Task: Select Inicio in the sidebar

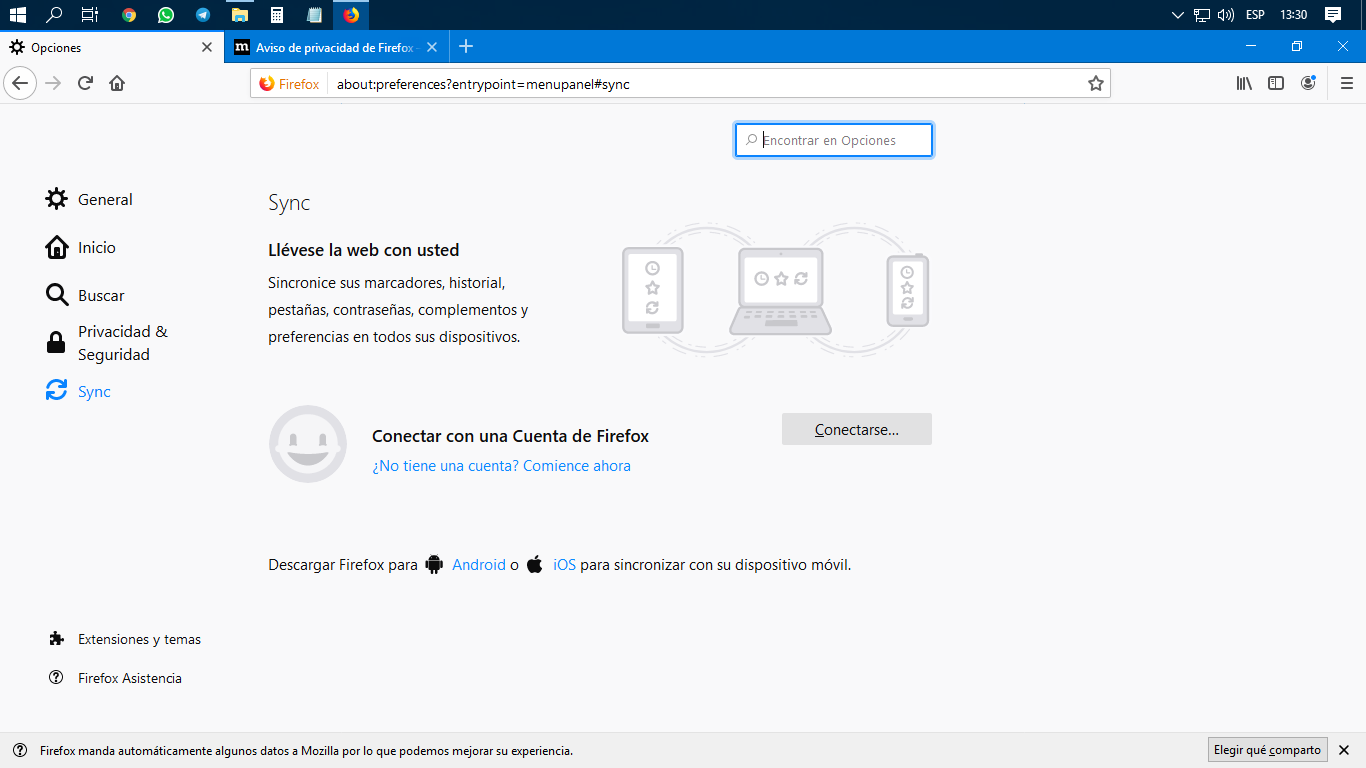Action: tap(96, 248)
